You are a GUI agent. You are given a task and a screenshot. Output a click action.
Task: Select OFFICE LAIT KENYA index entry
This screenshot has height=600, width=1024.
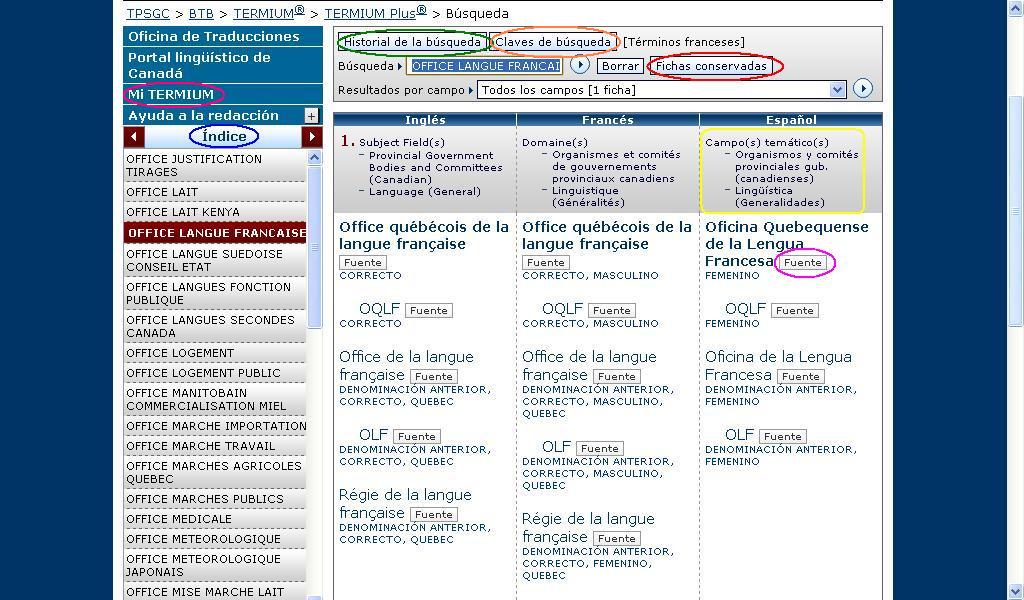point(214,212)
